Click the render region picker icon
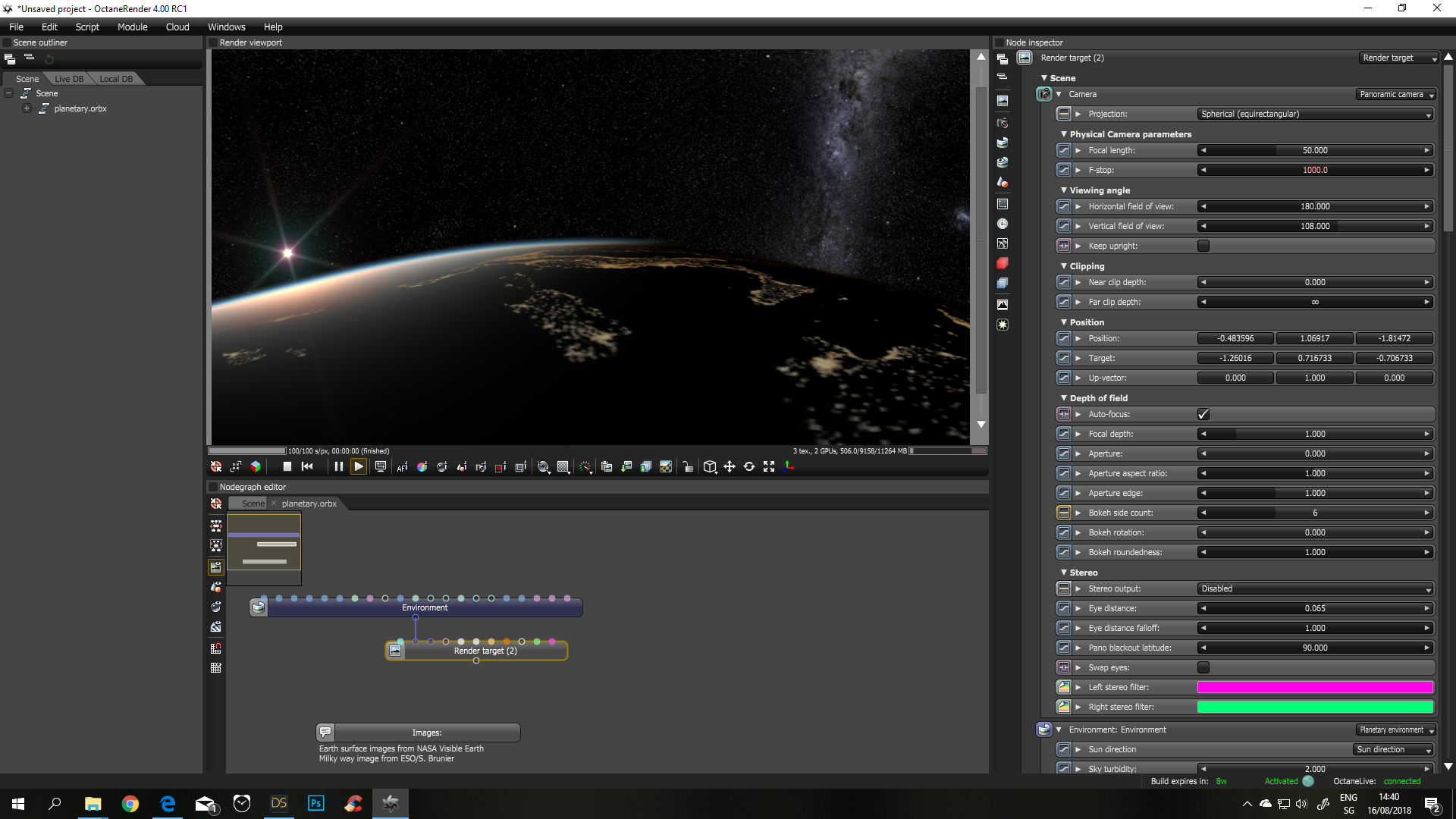This screenshot has width=1456, height=819. (500, 467)
